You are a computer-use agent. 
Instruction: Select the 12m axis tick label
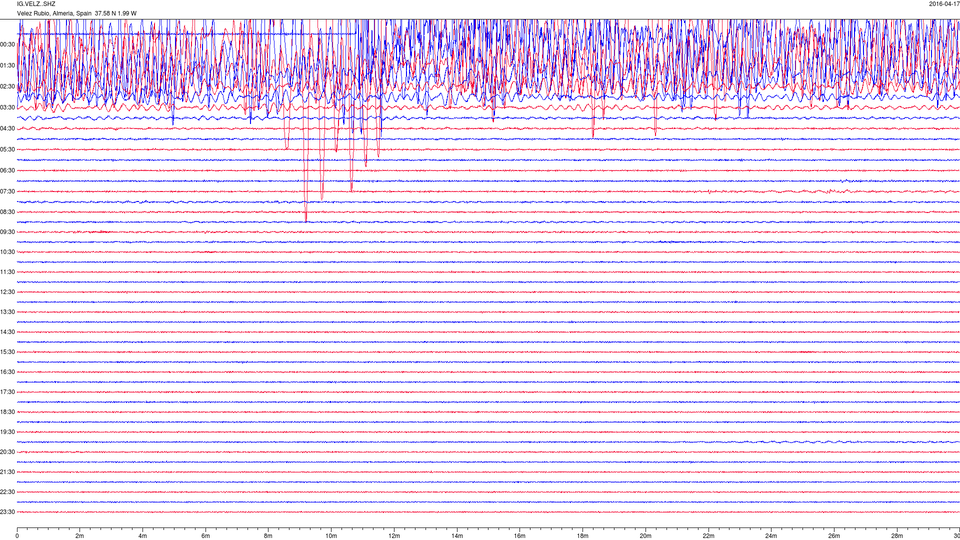pos(394,536)
